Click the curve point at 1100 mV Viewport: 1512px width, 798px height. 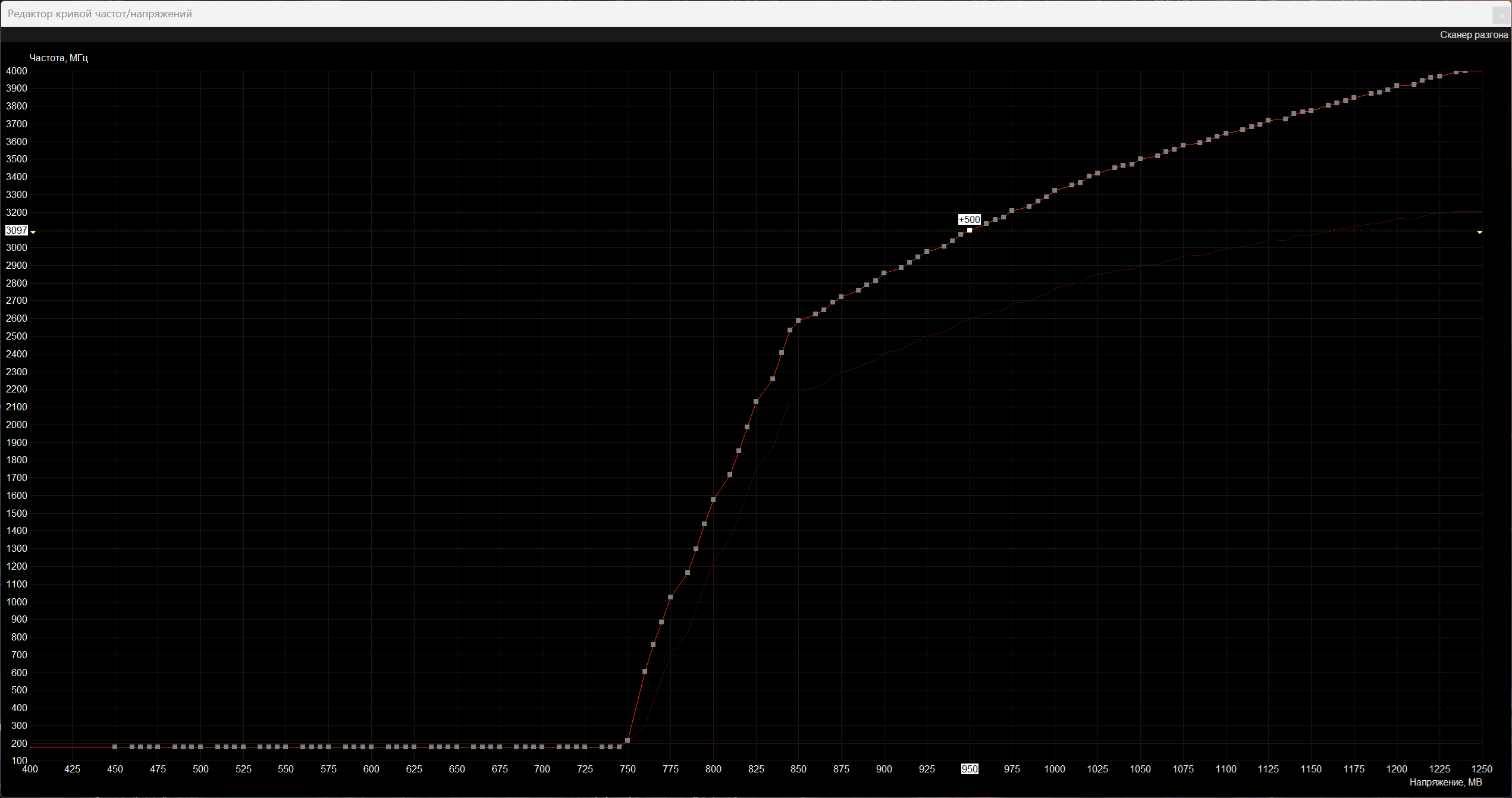coord(1226,133)
